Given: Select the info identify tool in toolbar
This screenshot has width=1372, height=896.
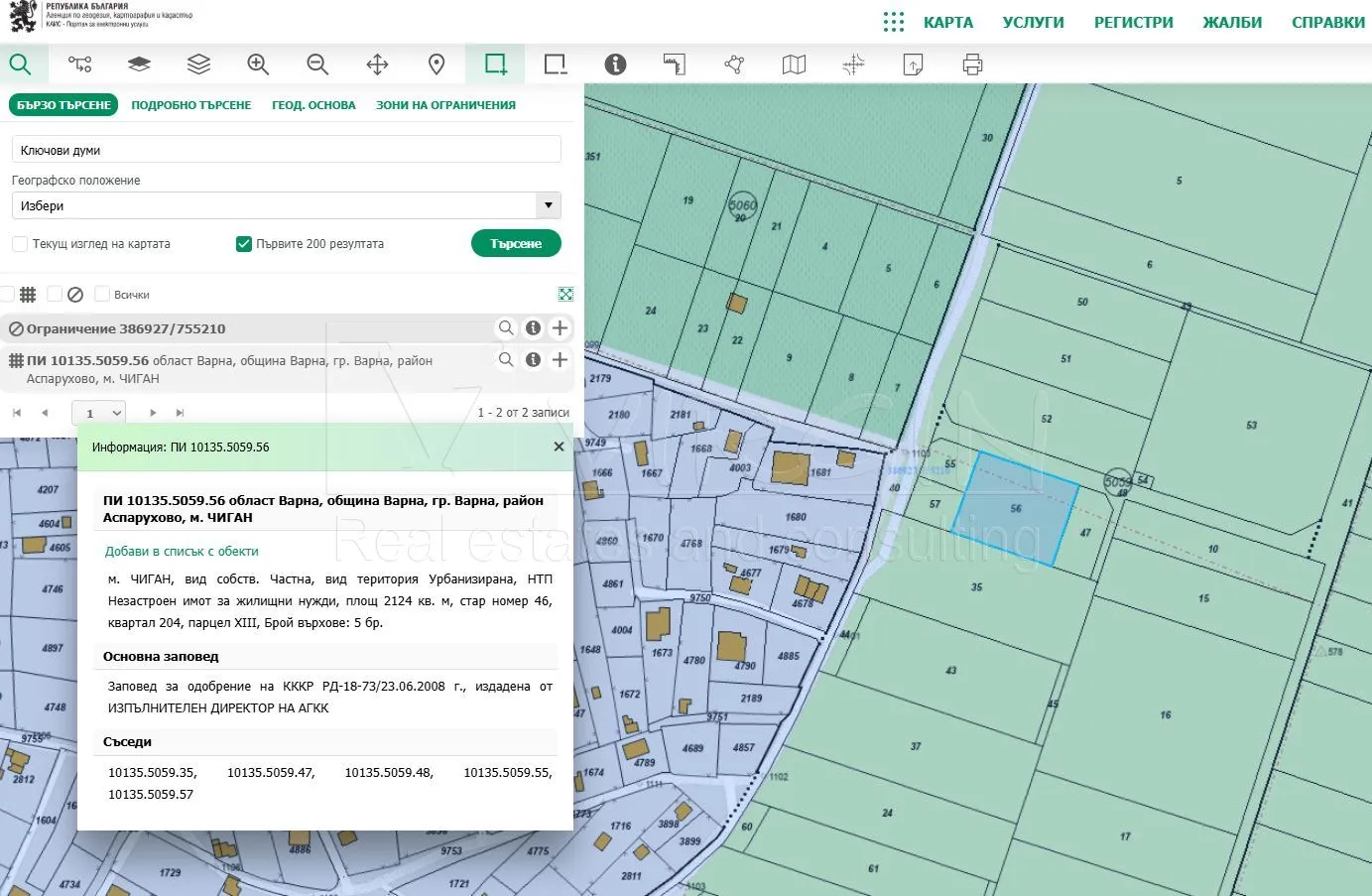Looking at the screenshot, I should pyautogui.click(x=615, y=64).
